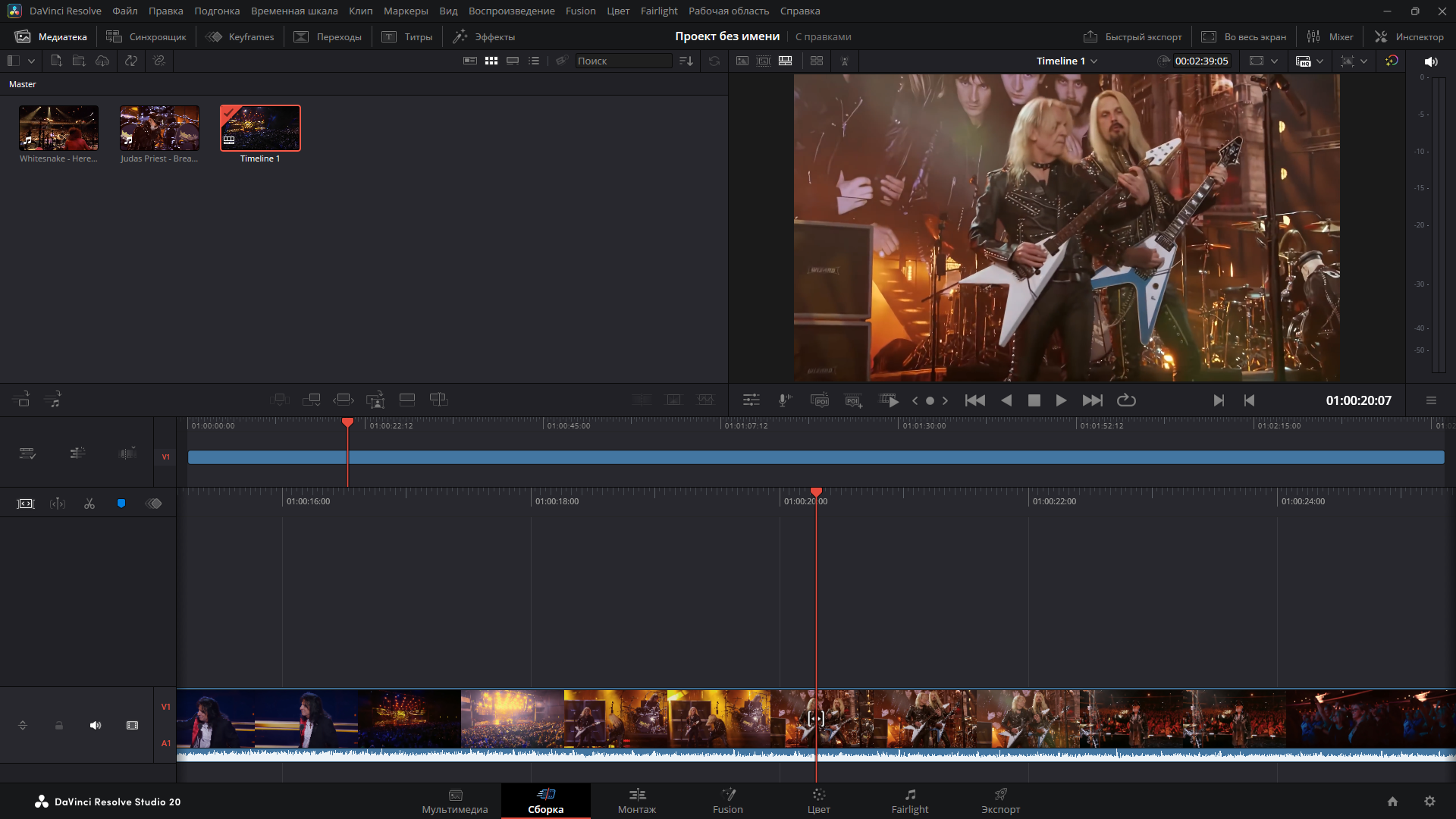Open the media pool sort options
1456x819 pixels.
pos(686,61)
